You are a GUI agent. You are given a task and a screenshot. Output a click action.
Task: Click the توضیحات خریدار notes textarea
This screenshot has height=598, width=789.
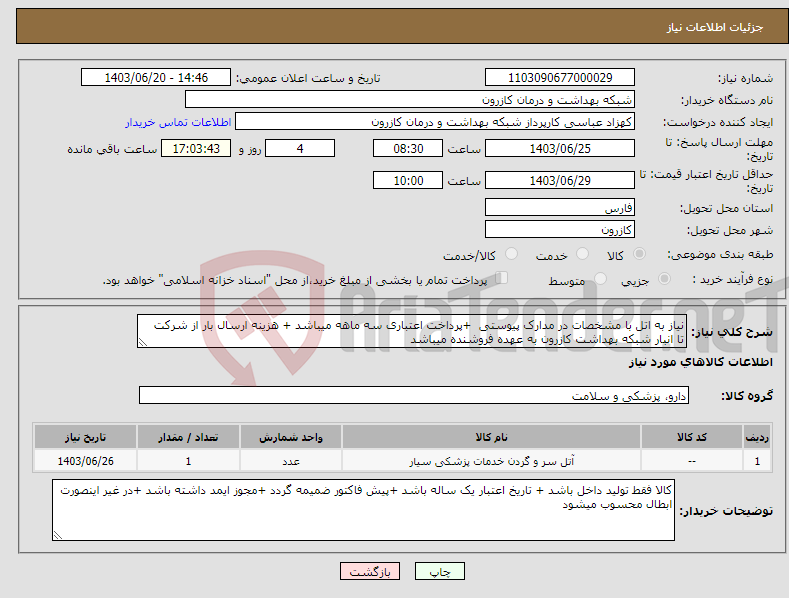coord(363,510)
